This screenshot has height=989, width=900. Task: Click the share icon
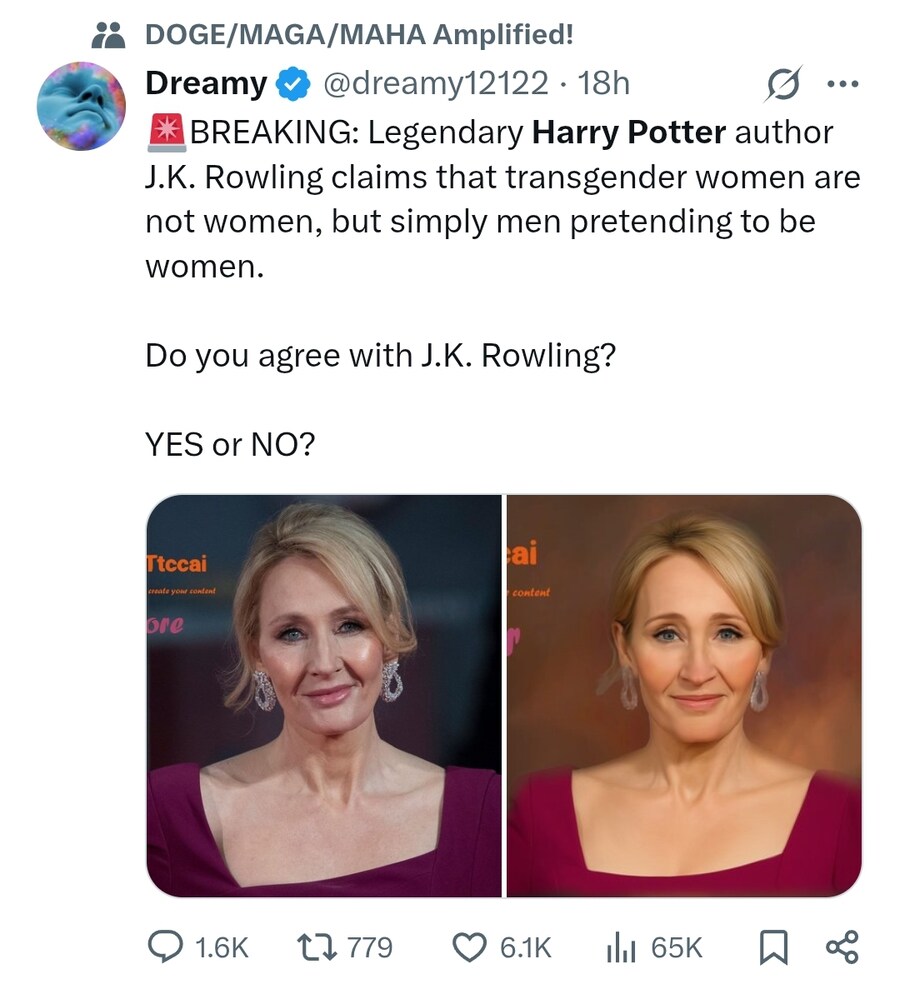tap(842, 947)
